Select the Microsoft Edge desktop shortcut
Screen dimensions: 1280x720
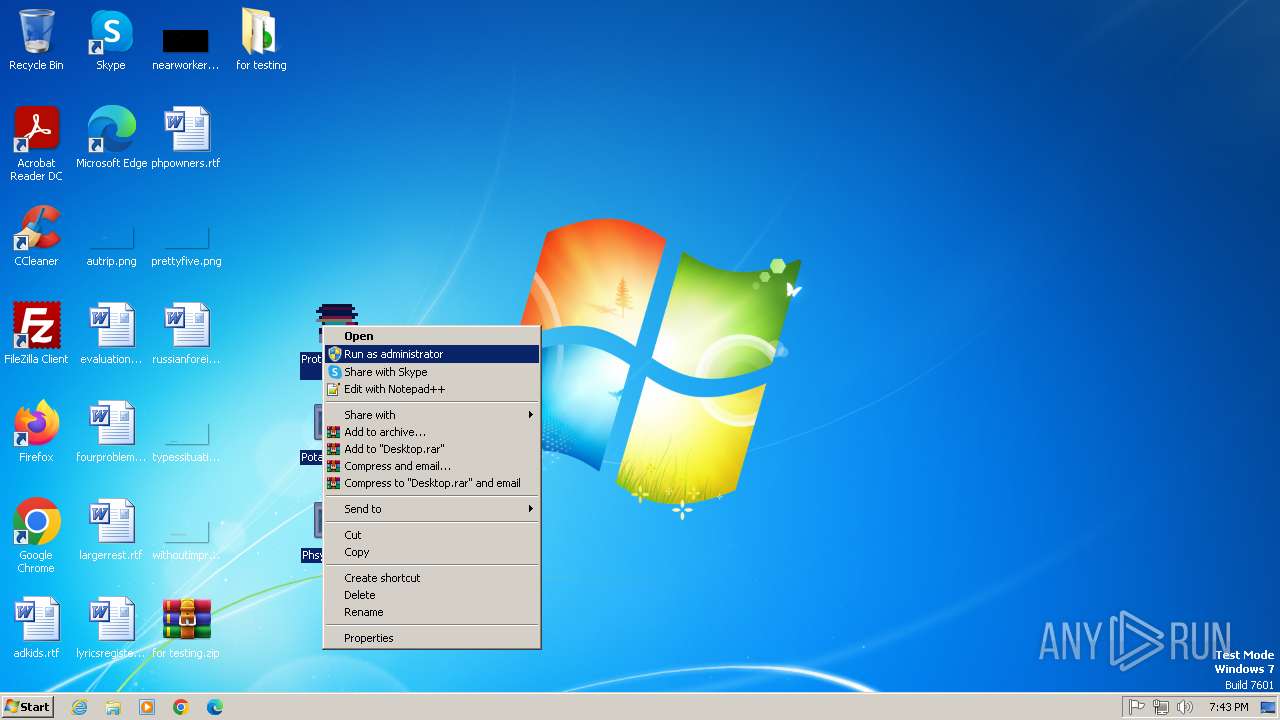coord(111,138)
